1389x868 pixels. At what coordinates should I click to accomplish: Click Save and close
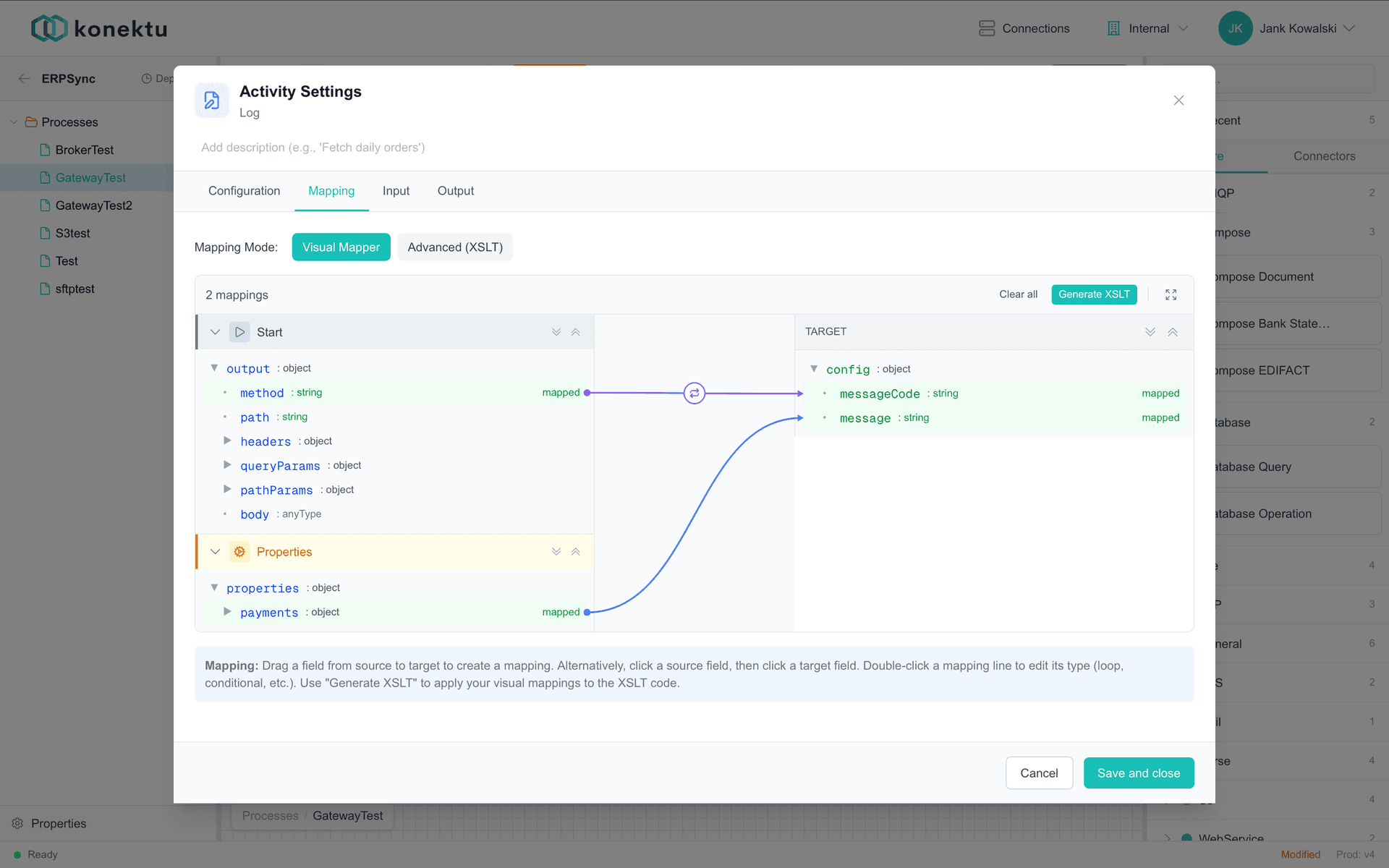coord(1139,773)
